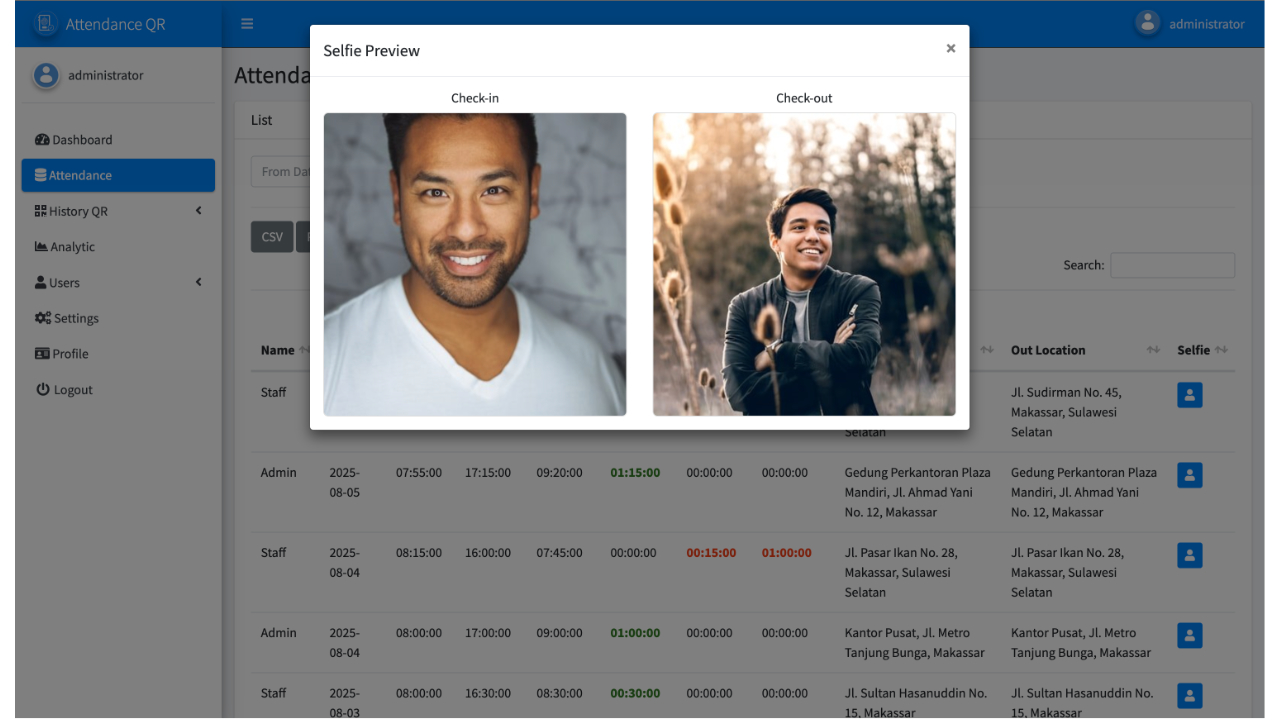Click the red 01:00:00 value

point(787,553)
